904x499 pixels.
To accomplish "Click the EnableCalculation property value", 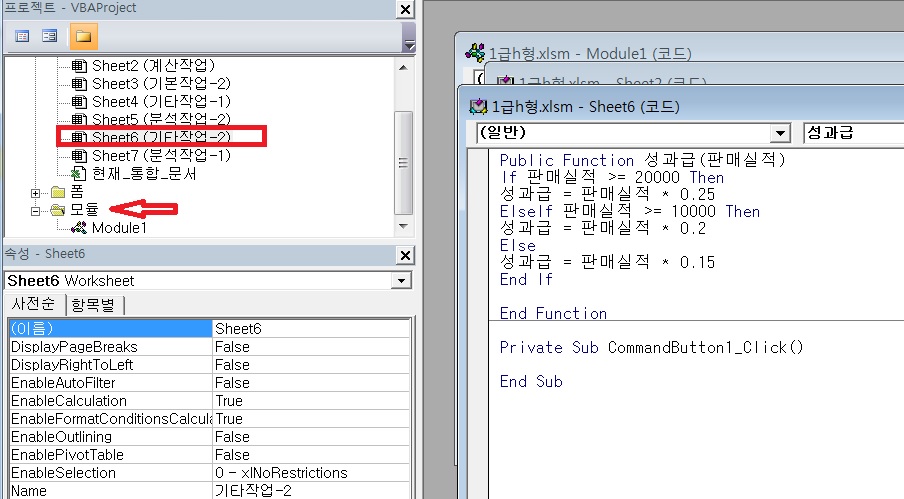I will pyautogui.click(x=310, y=401).
